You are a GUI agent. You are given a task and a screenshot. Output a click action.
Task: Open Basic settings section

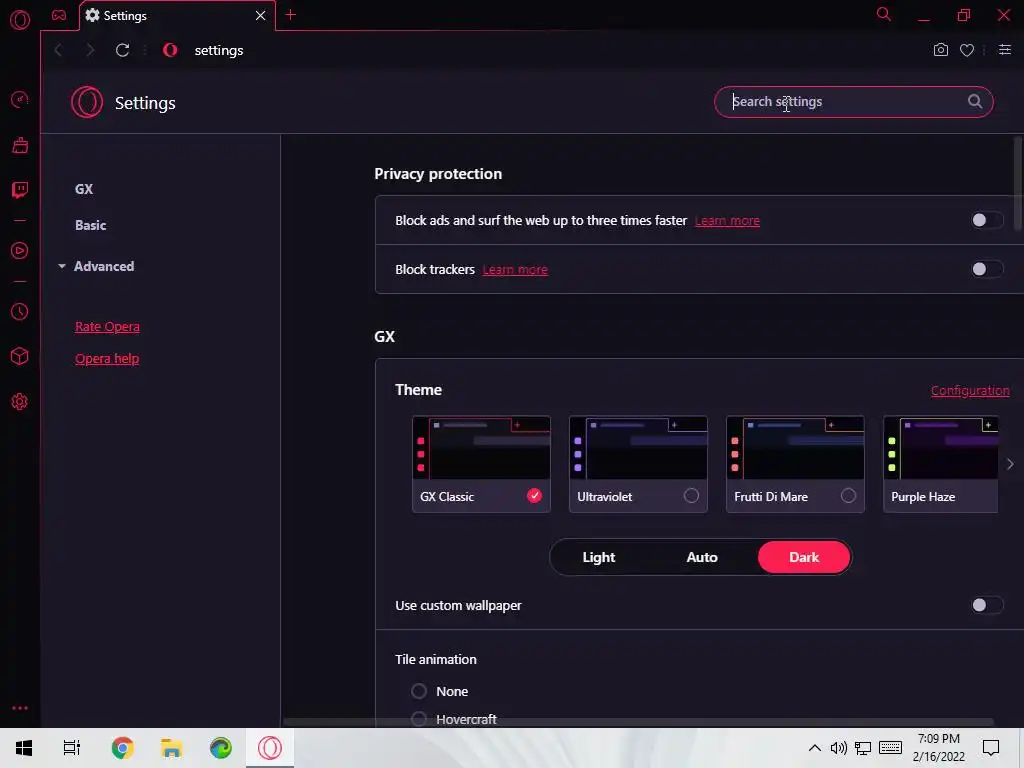click(90, 225)
